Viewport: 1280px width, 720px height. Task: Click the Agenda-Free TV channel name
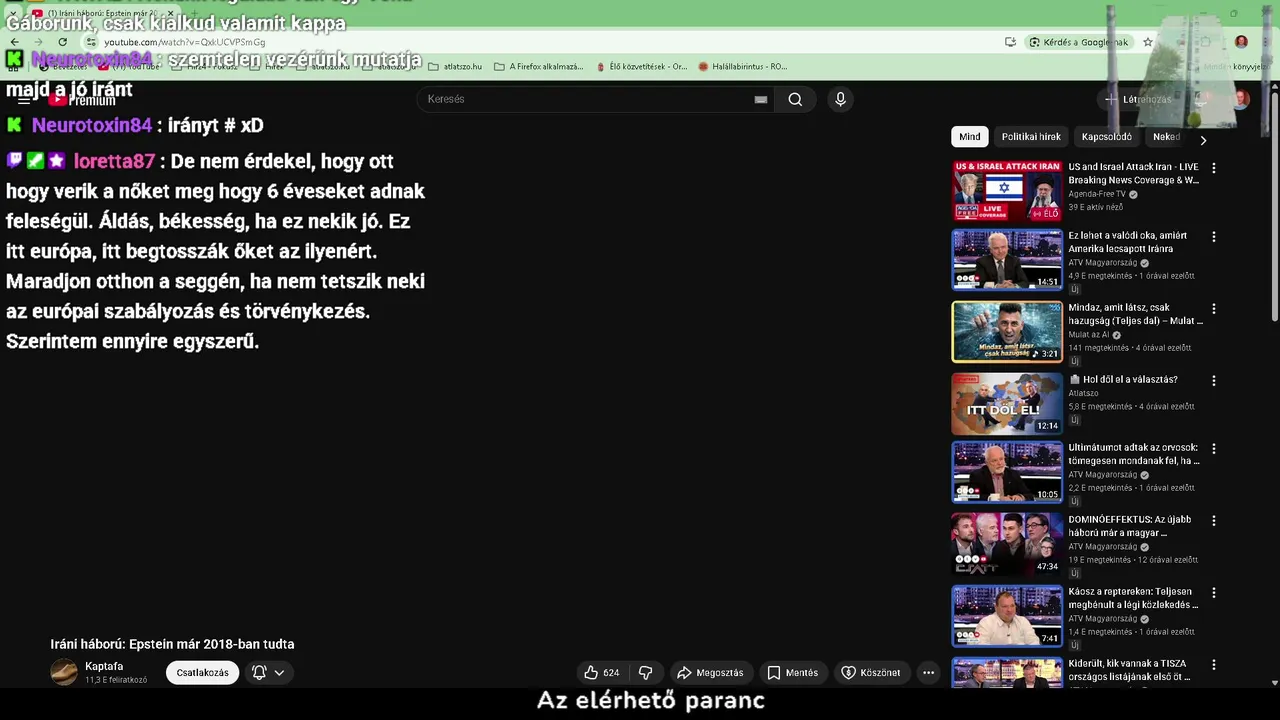(x=1097, y=194)
